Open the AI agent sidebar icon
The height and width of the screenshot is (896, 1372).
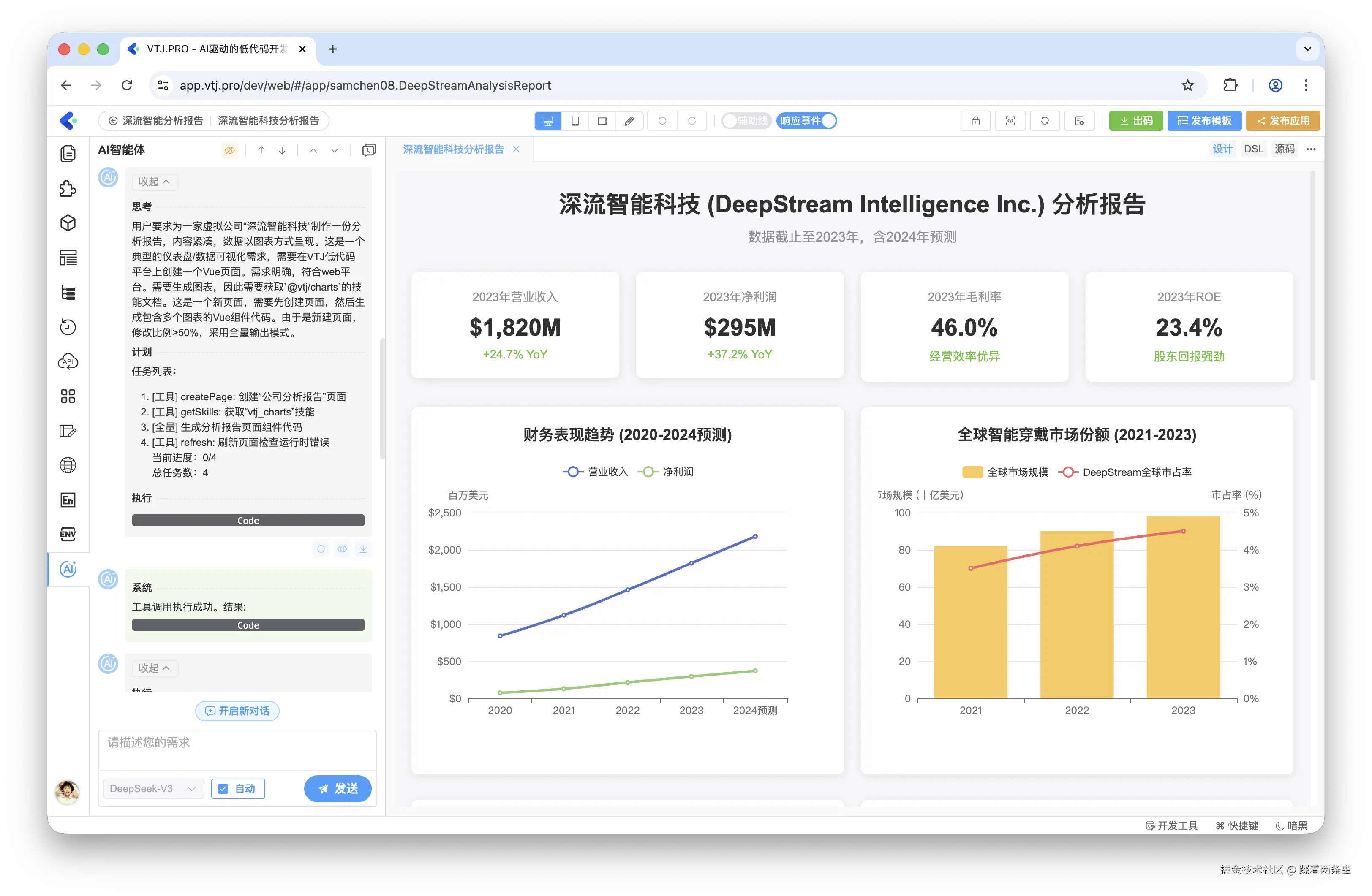tap(68, 569)
